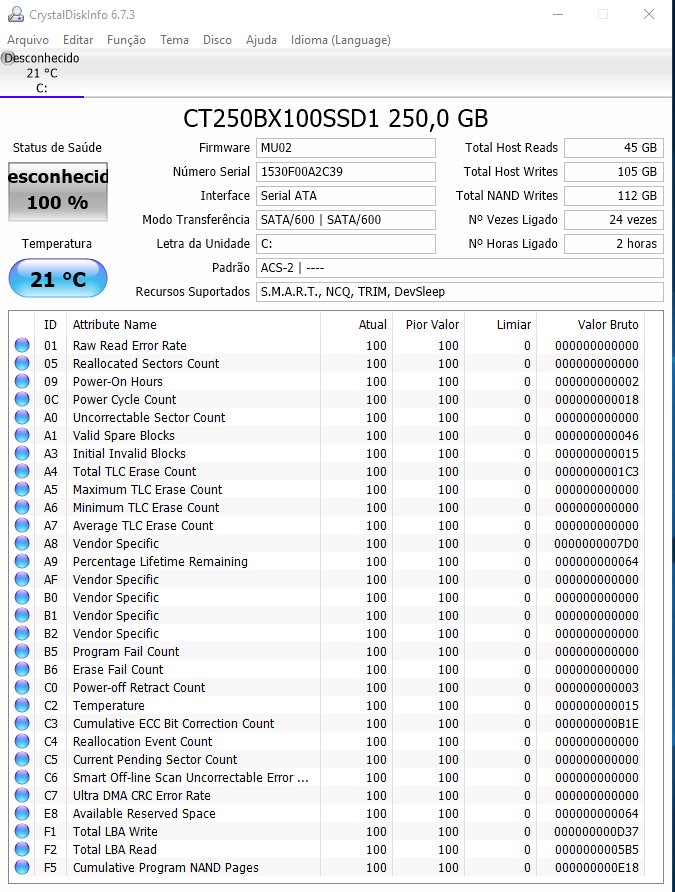Click status icon for Cumulative Program NAND Pages

pos(22,867)
